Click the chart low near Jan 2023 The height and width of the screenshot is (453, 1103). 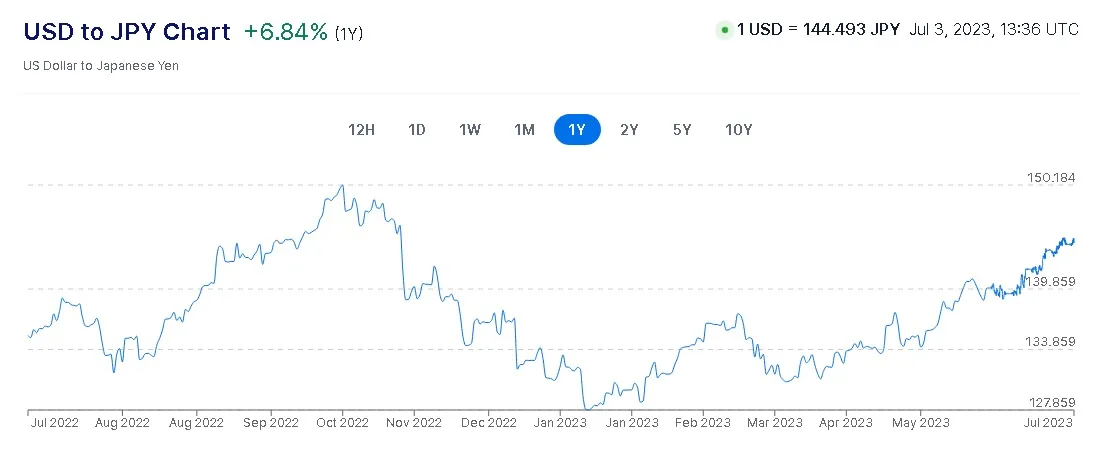587,407
